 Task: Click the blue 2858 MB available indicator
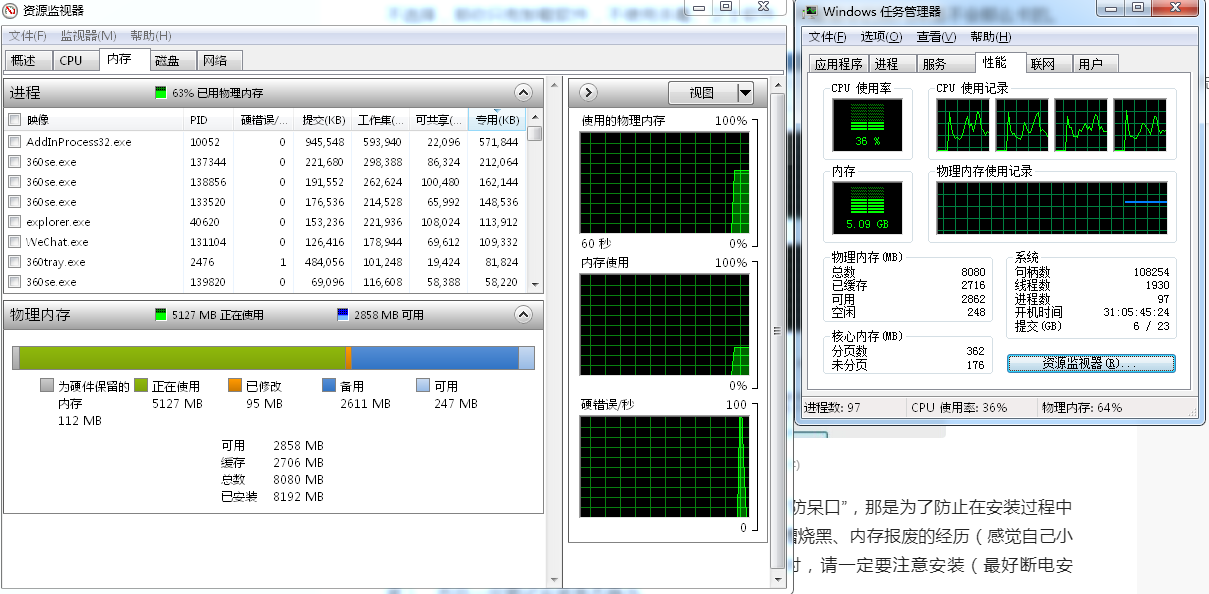[x=343, y=314]
